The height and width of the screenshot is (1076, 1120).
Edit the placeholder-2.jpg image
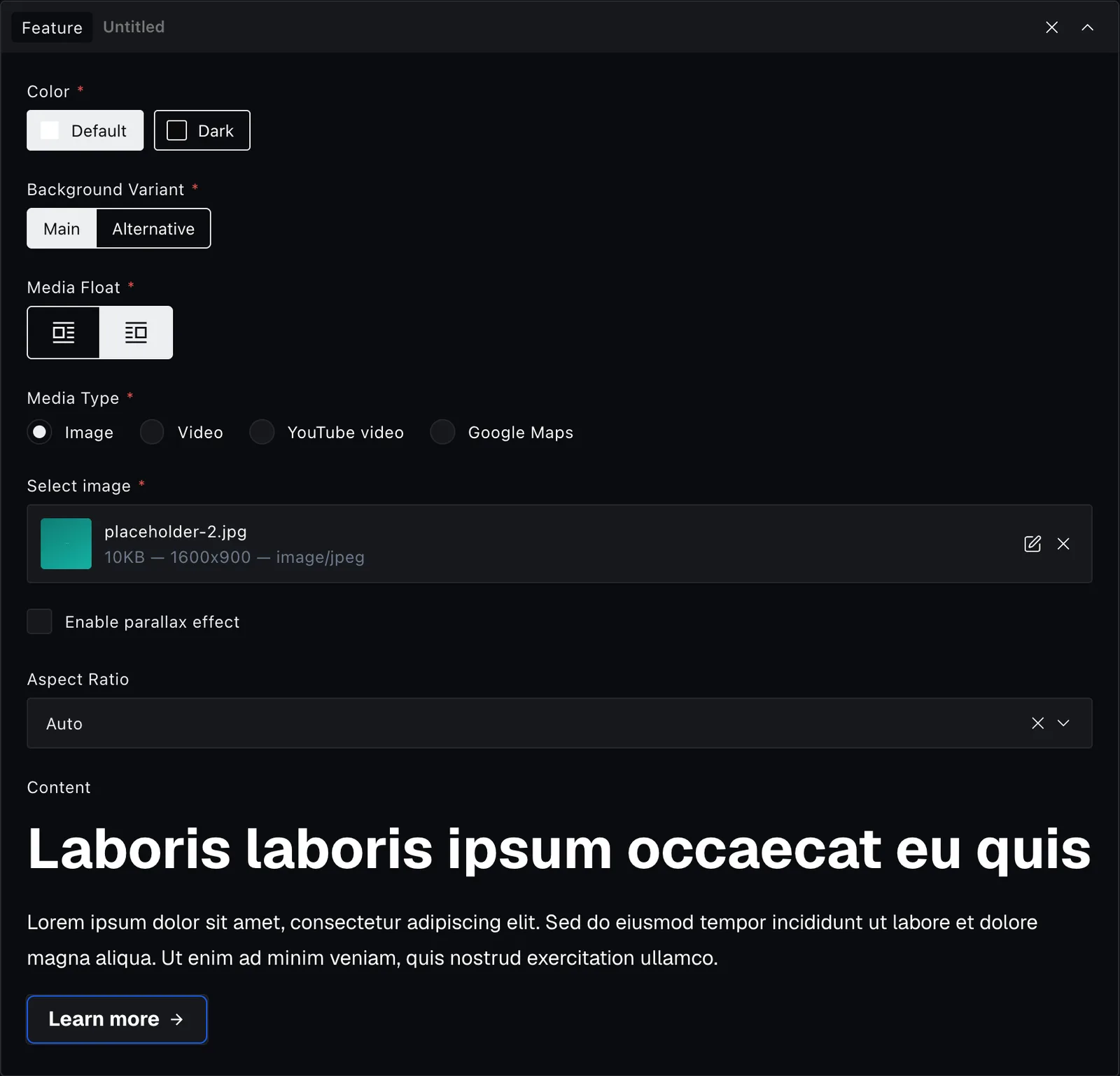[x=1032, y=544]
